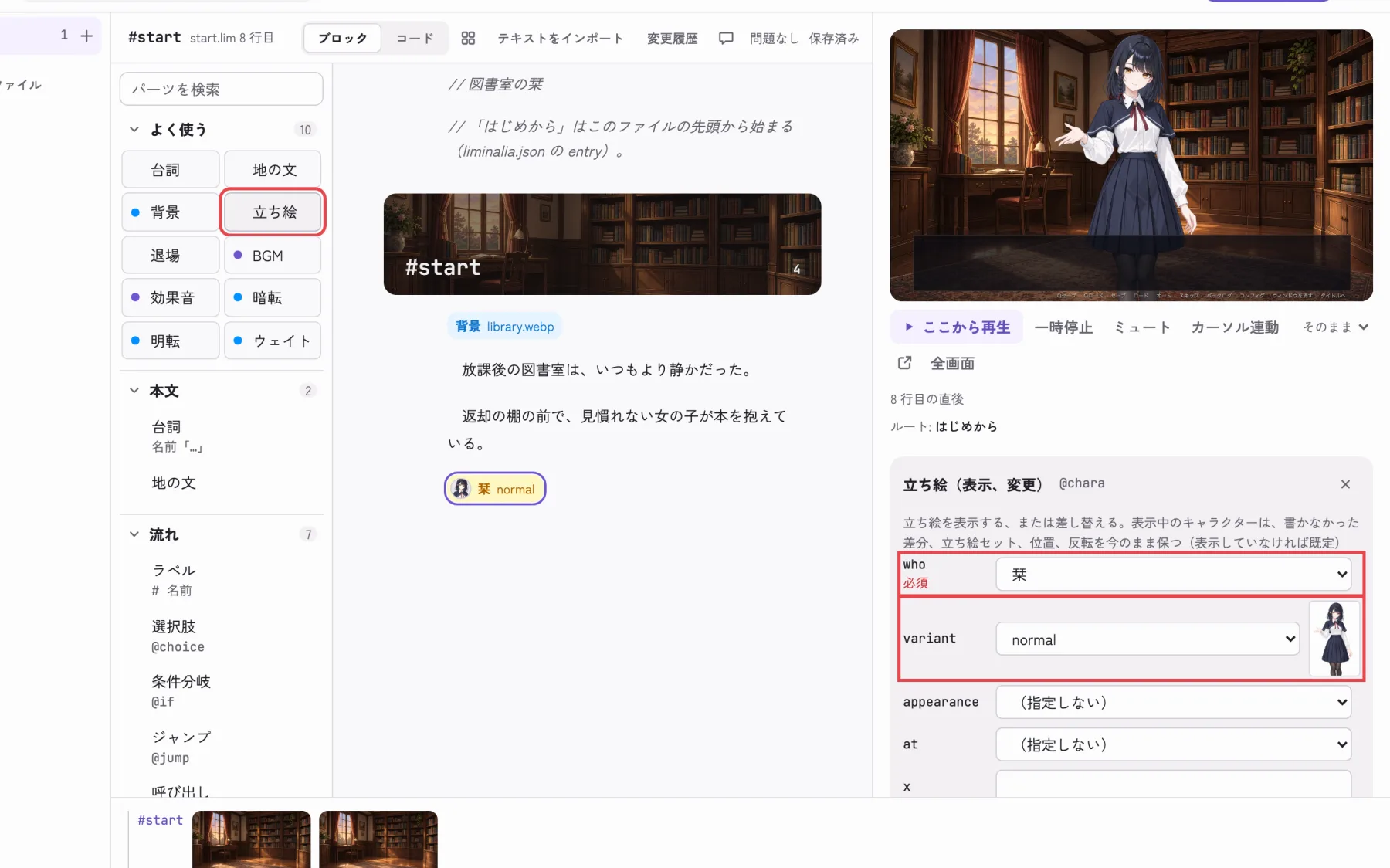The image size is (1390, 868).
Task: Click 一時停止 pause control
Action: coord(1063,327)
